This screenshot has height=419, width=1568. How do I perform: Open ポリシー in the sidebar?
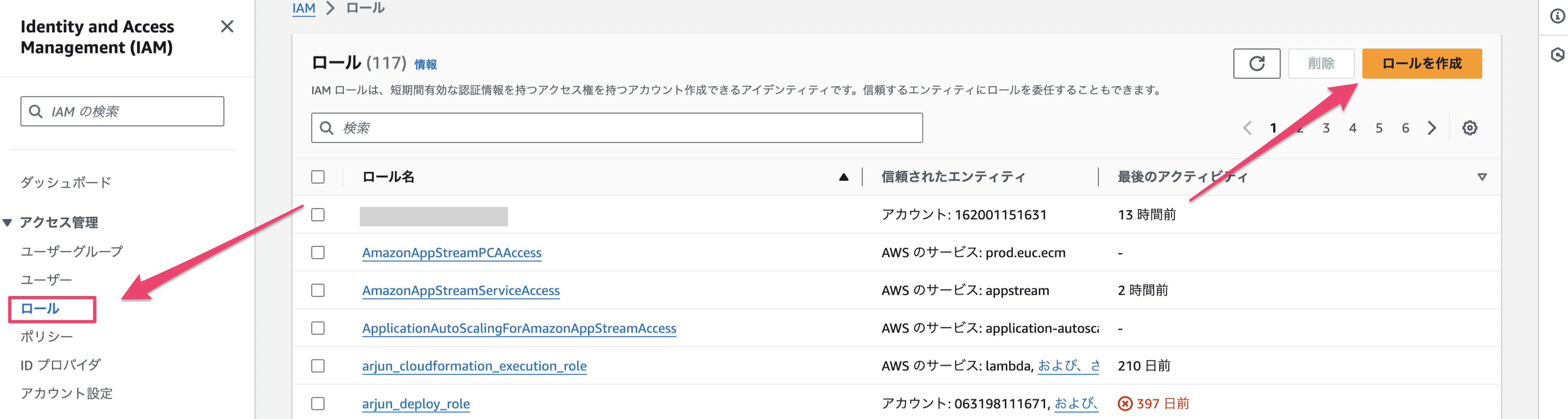[47, 336]
